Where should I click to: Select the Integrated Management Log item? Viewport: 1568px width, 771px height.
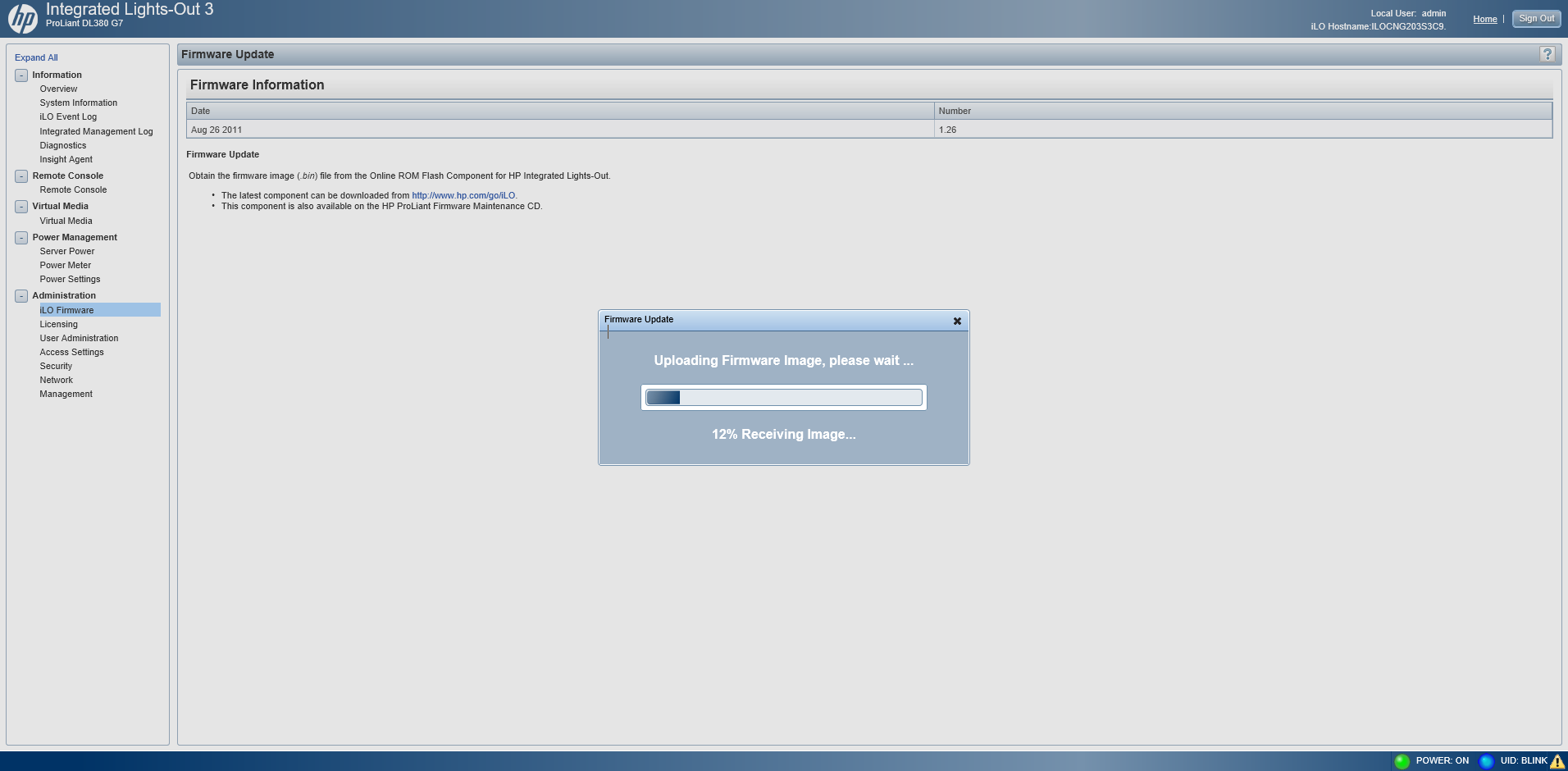pyautogui.click(x=96, y=131)
